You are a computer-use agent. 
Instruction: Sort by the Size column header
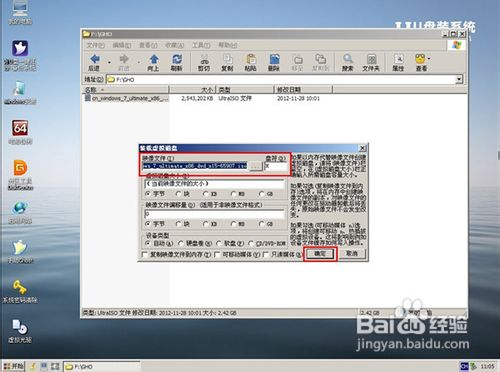click(x=193, y=89)
